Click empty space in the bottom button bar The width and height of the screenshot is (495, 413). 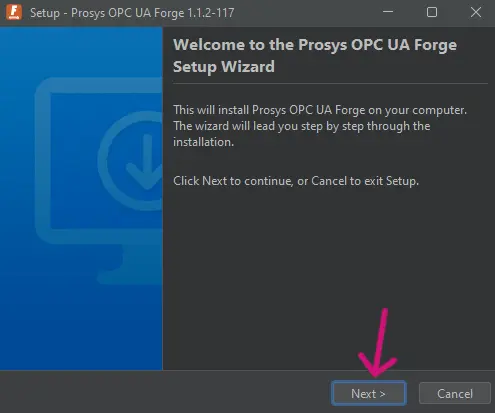(x=163, y=392)
